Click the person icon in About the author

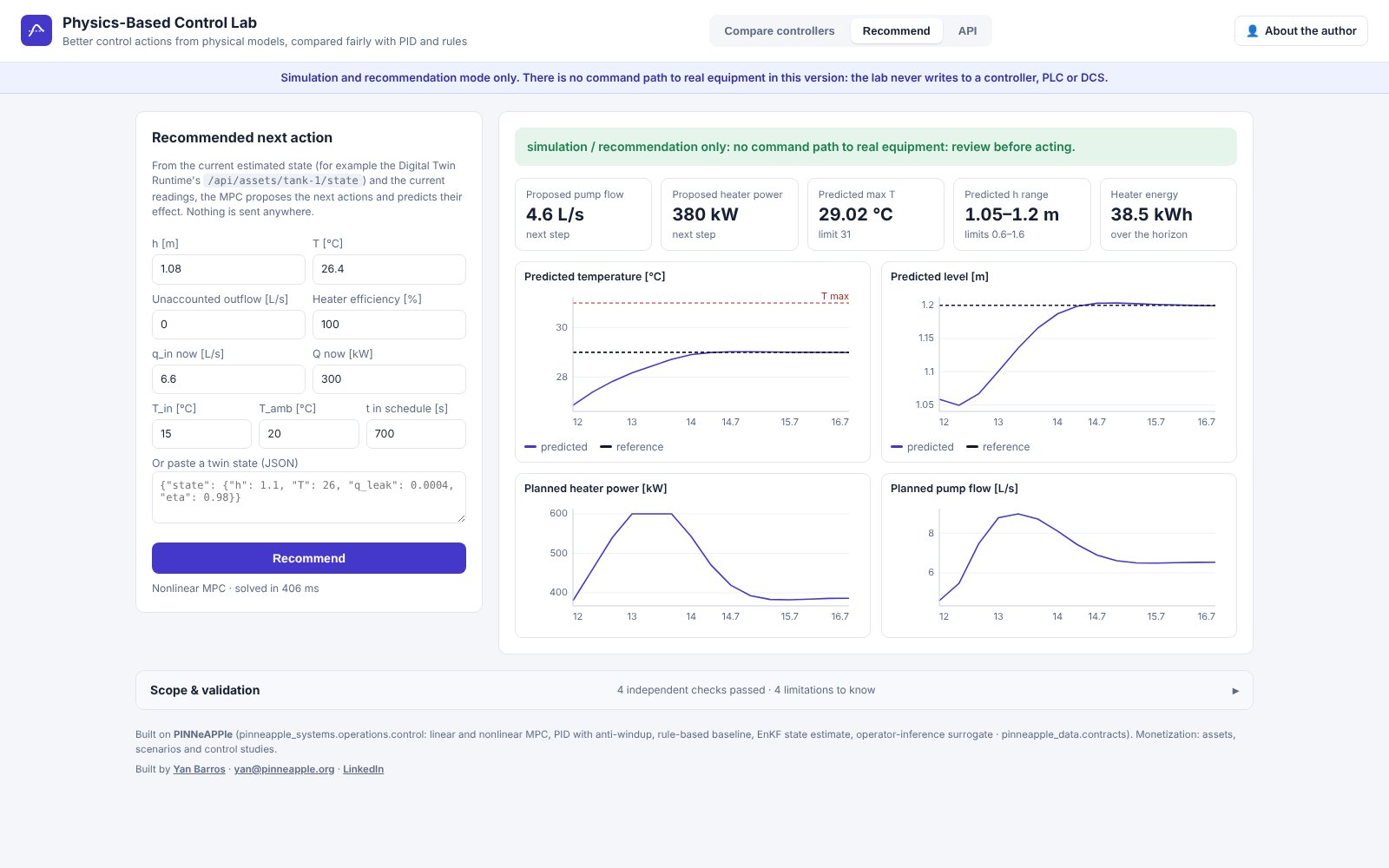1252,30
